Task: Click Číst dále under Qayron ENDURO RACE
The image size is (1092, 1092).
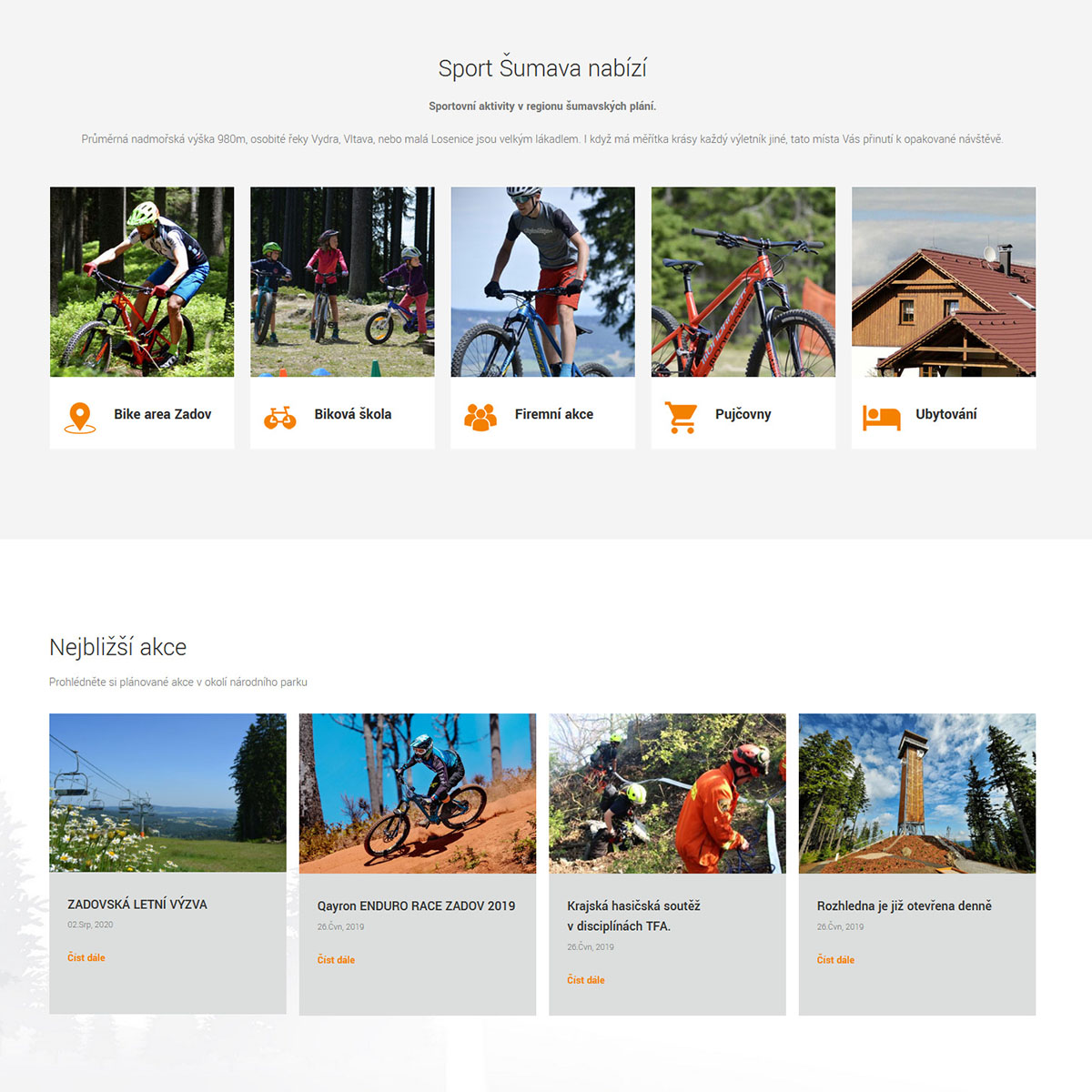Action: (336, 960)
